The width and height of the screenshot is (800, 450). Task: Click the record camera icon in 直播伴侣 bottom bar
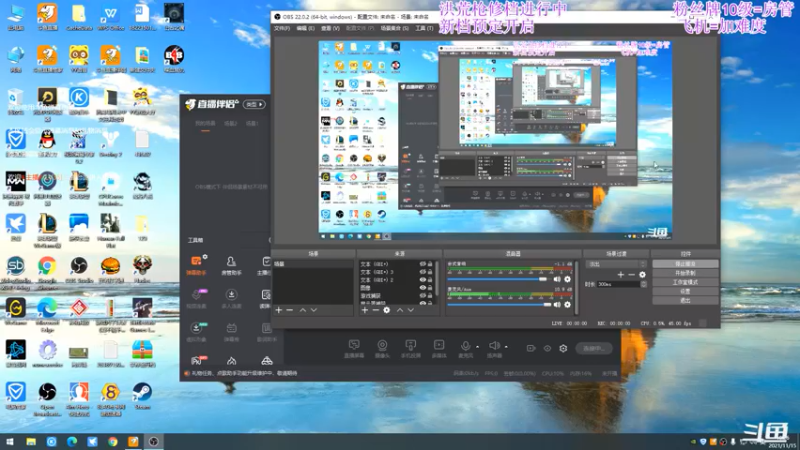(x=531, y=348)
